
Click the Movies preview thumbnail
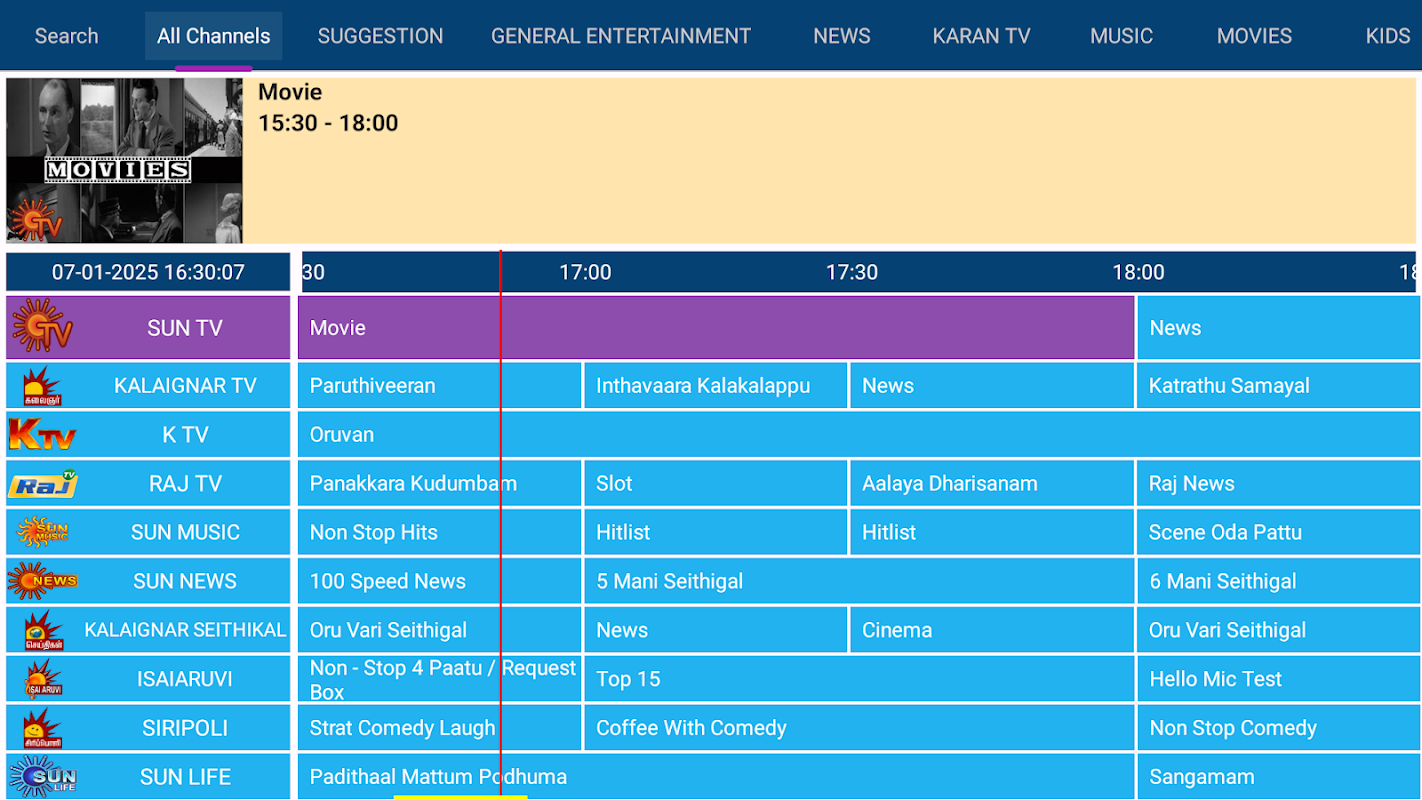click(x=125, y=160)
